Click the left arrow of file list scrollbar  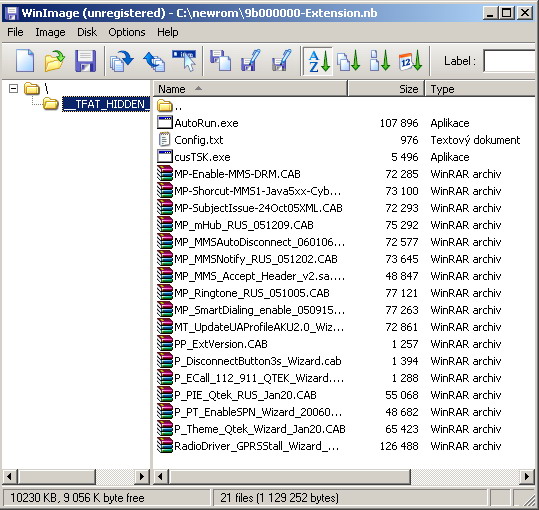tap(160, 476)
